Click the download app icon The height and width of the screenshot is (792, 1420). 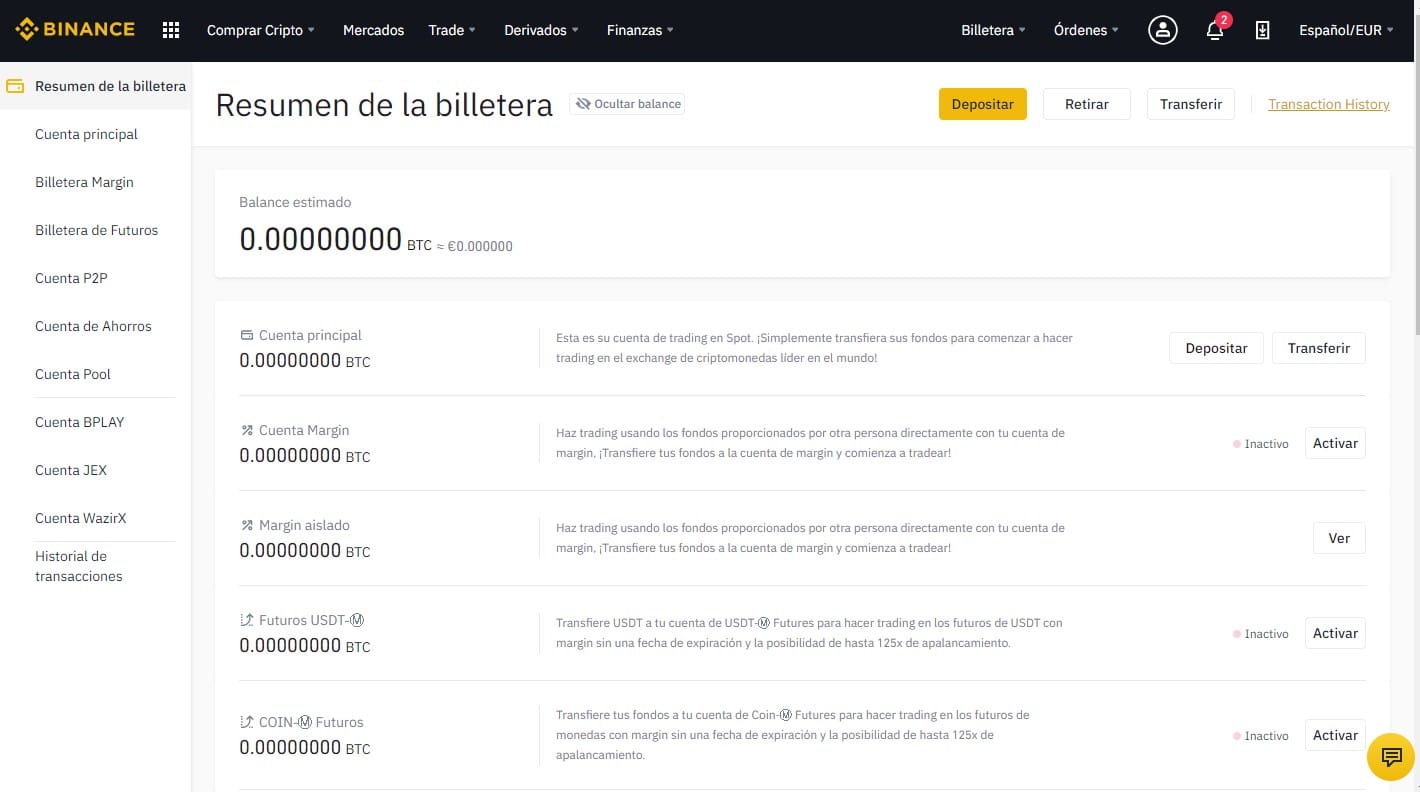click(1262, 30)
